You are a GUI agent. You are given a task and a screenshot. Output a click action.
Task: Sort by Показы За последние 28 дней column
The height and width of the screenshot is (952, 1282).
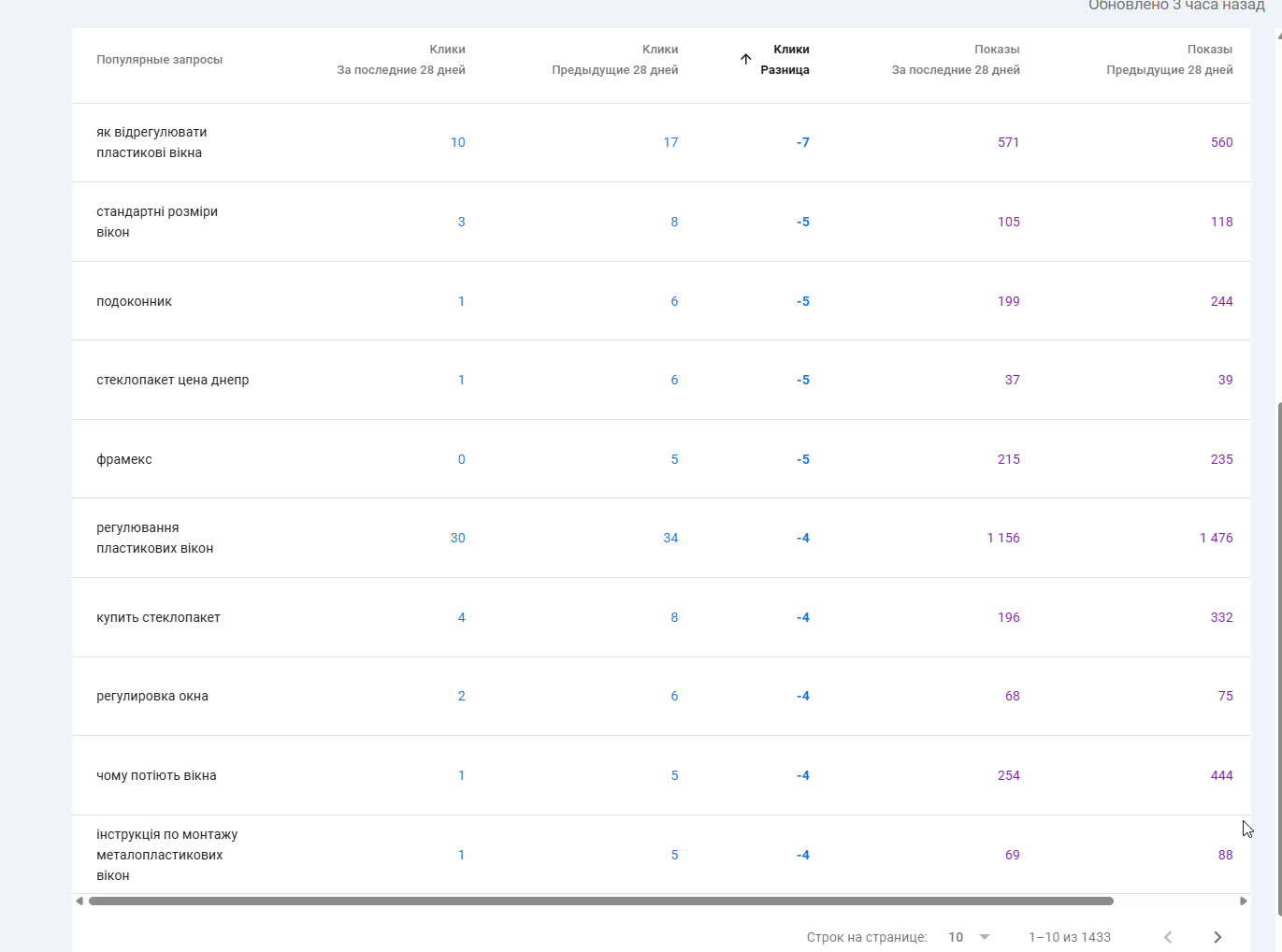point(956,59)
